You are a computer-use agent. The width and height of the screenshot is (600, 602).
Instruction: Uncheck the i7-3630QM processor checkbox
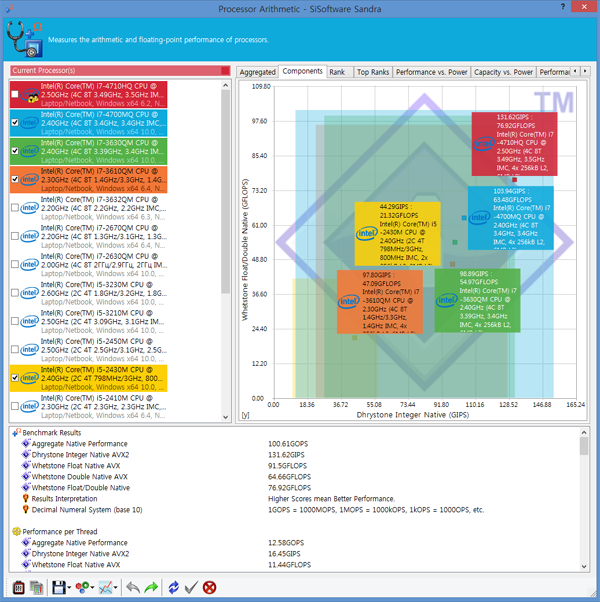point(15,151)
